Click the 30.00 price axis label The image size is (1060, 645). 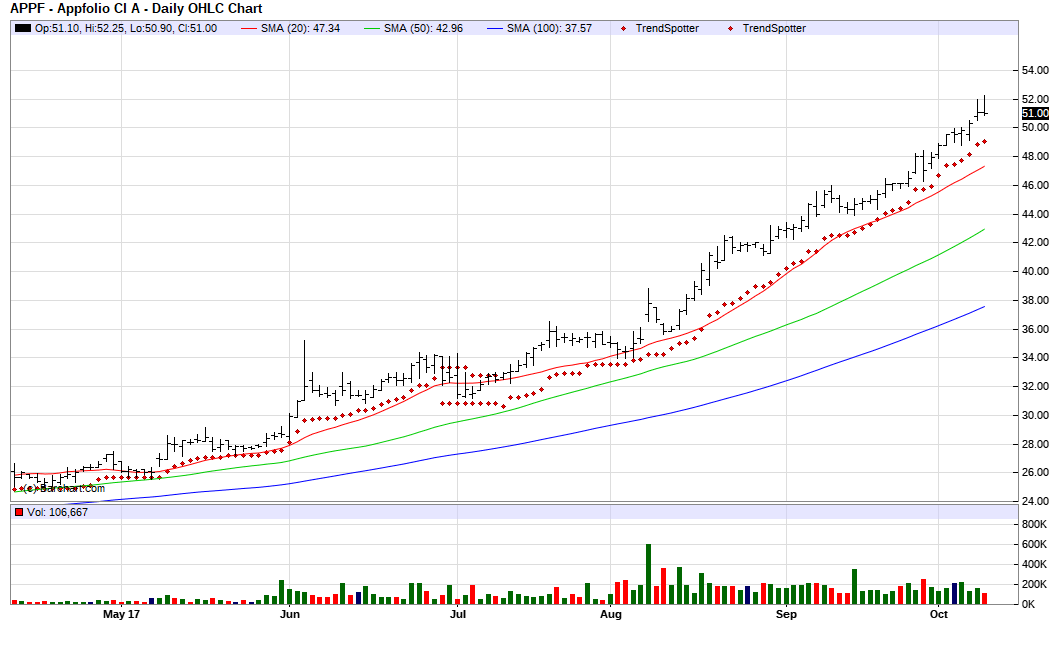point(1035,415)
